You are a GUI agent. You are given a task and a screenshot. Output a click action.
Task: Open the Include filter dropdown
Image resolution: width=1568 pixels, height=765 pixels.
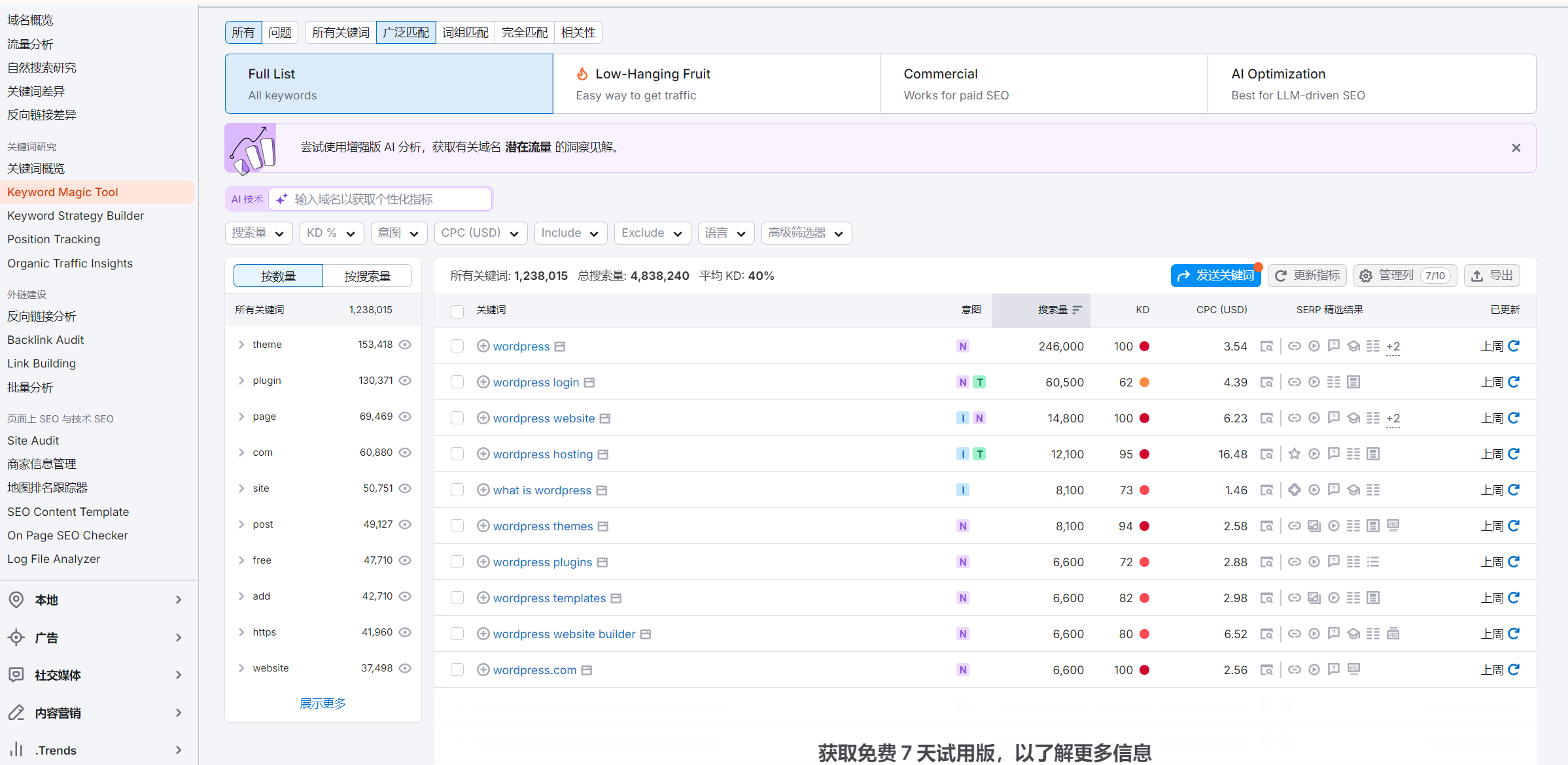click(570, 233)
